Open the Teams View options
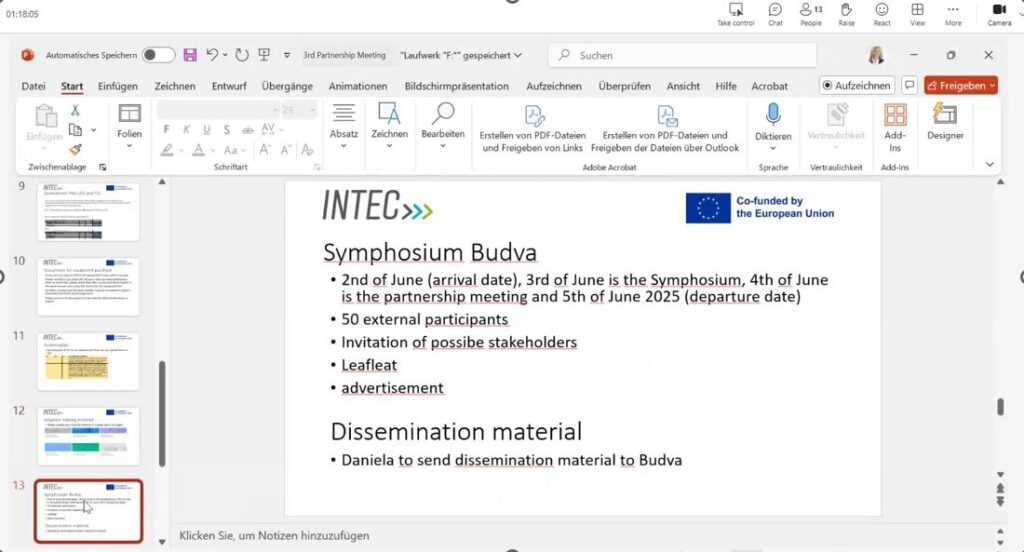Viewport: 1024px width, 552px height. [x=918, y=14]
